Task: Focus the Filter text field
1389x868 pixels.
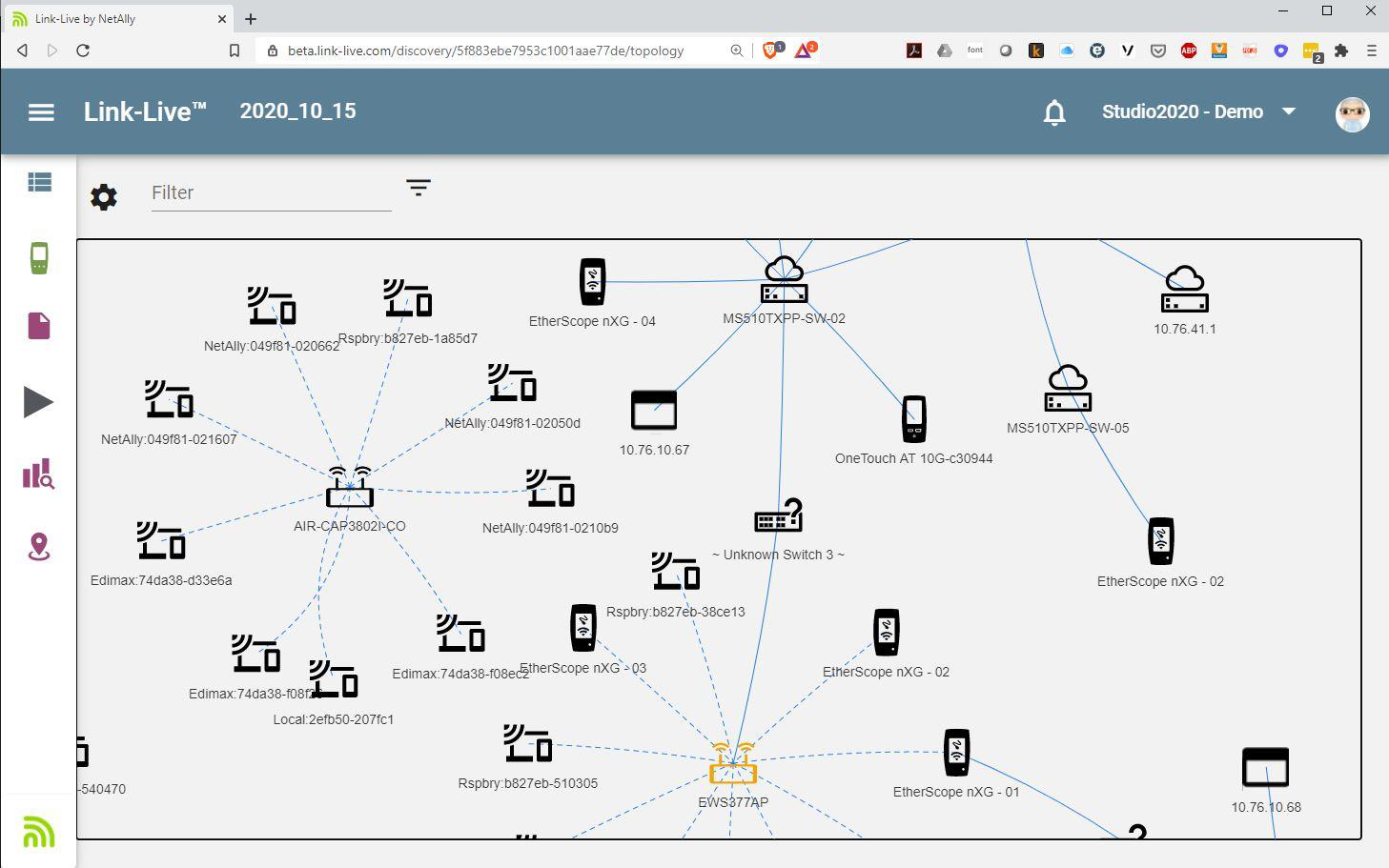Action: click(x=271, y=192)
